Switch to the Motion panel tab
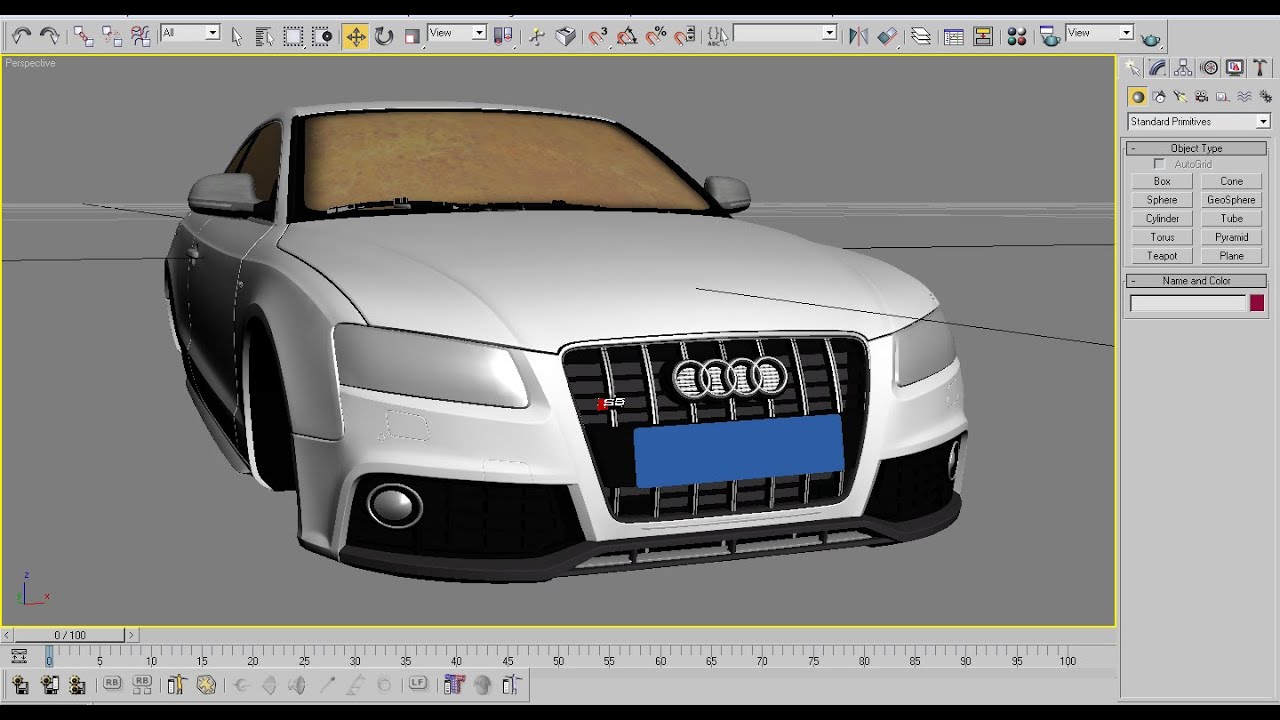 [x=1209, y=68]
